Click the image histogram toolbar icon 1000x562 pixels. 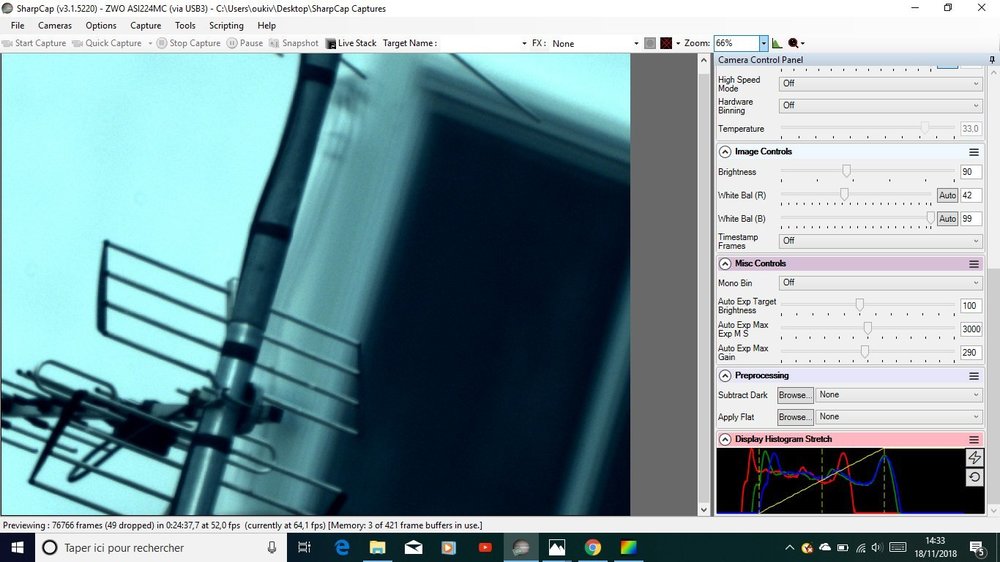777,43
